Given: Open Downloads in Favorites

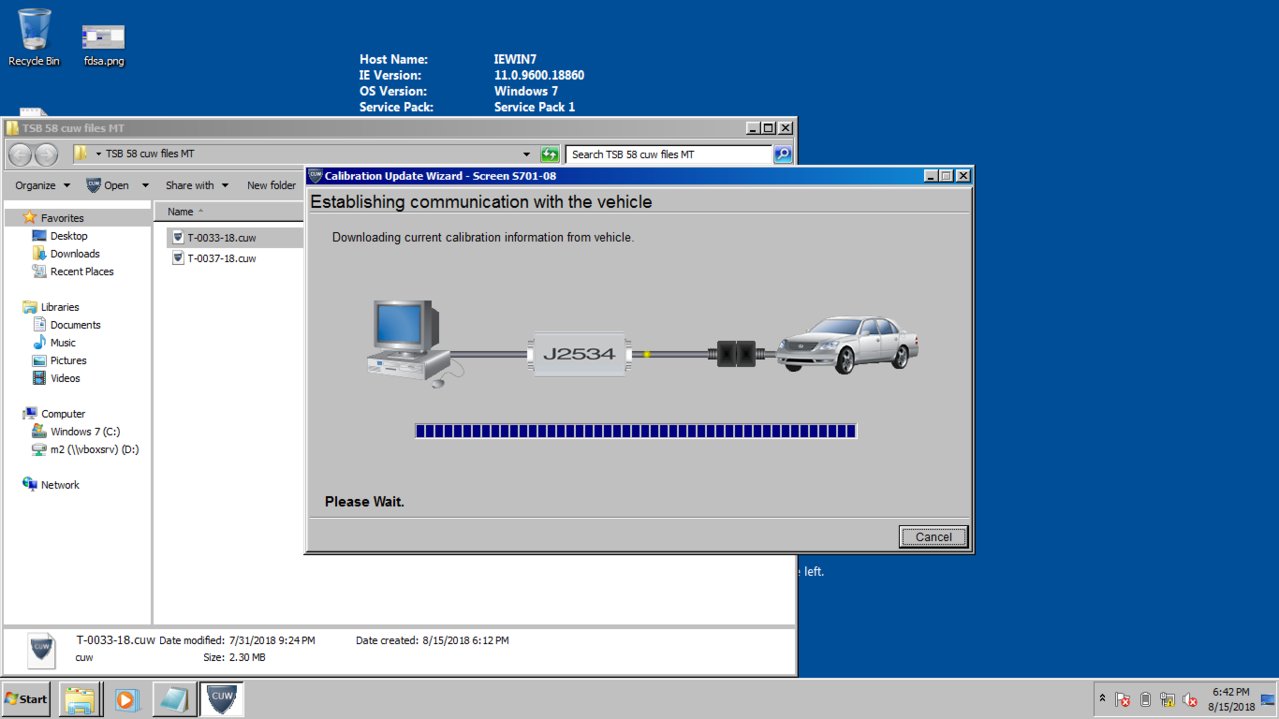Looking at the screenshot, I should [x=75, y=254].
